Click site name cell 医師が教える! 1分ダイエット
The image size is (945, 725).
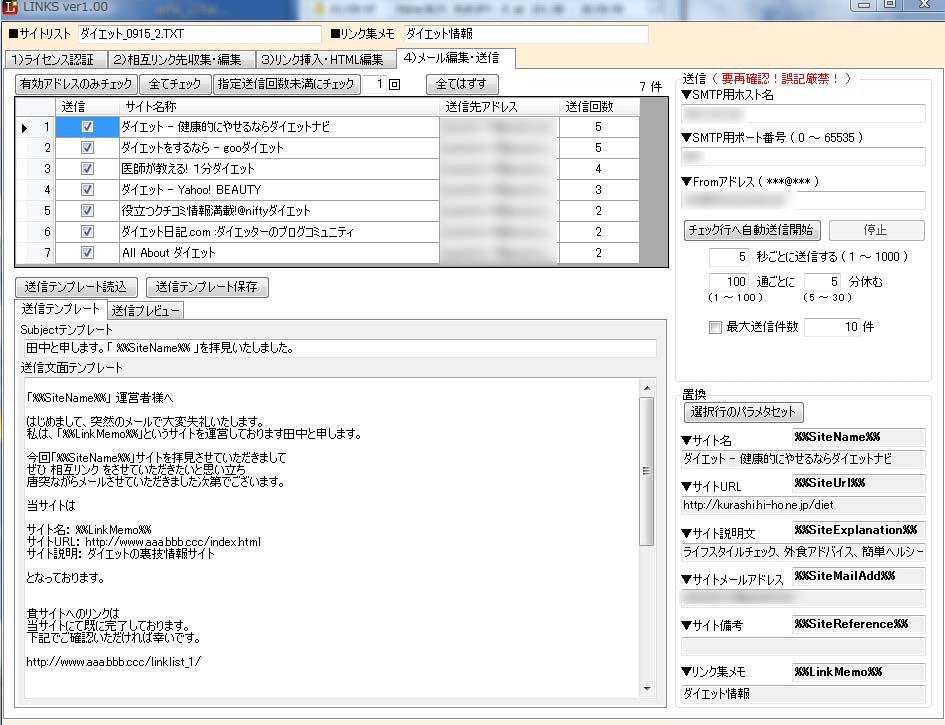pos(279,169)
